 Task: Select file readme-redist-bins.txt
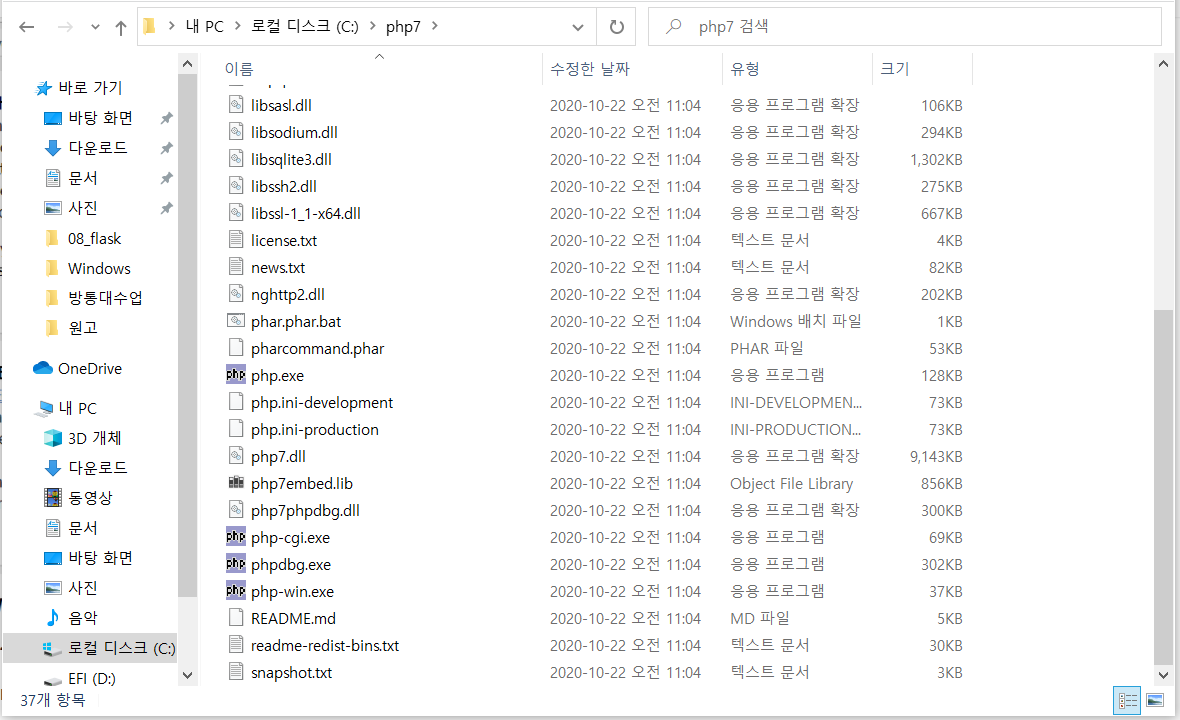click(x=324, y=646)
